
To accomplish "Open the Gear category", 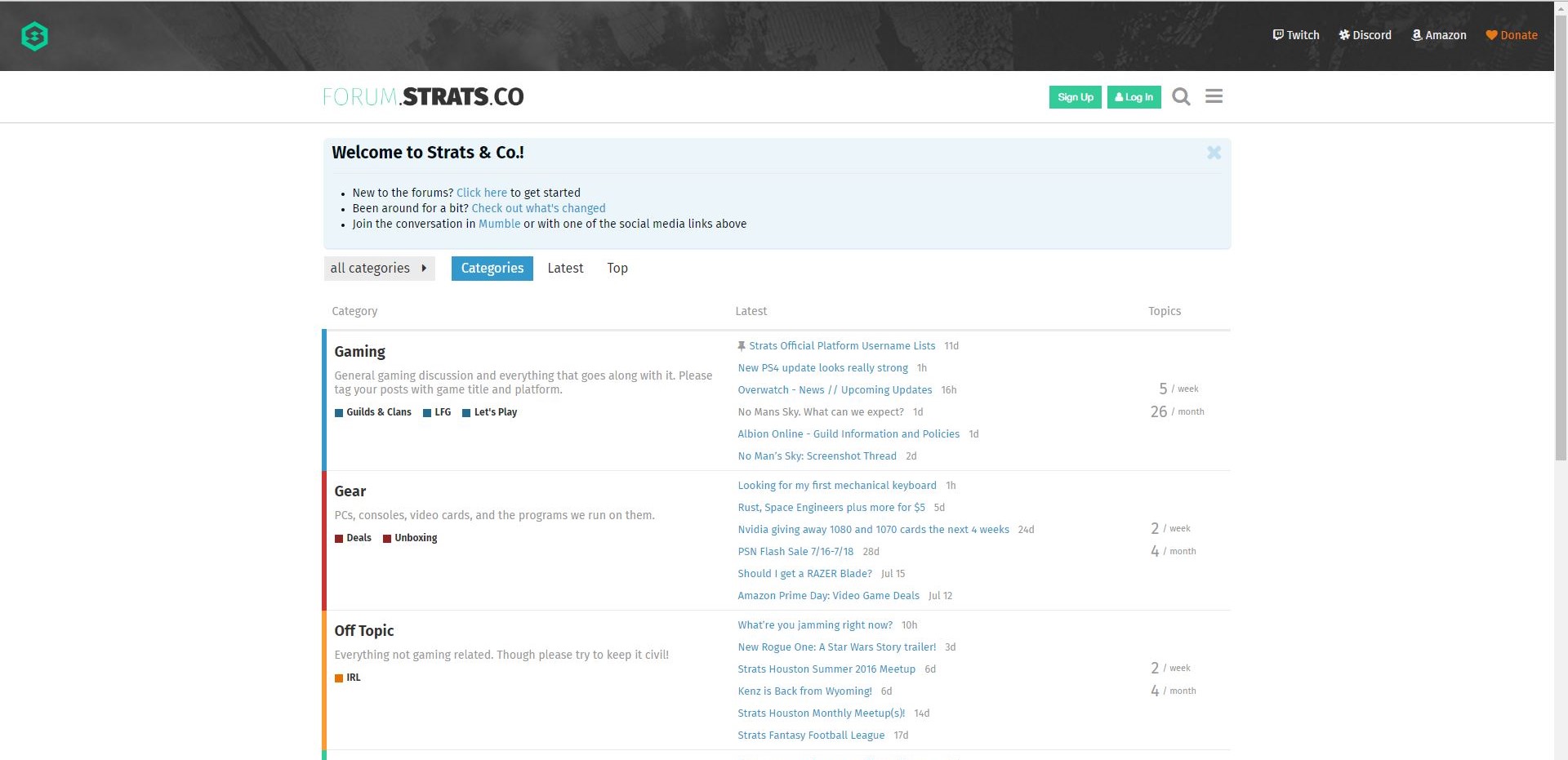I will 350,491.
